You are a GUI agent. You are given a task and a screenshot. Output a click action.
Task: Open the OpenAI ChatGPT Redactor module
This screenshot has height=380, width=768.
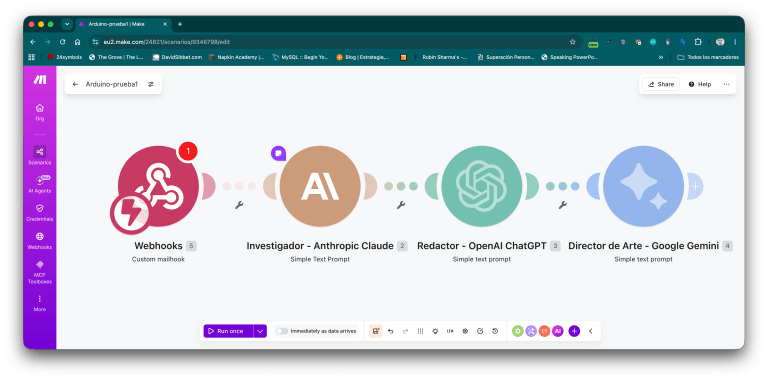click(x=481, y=186)
